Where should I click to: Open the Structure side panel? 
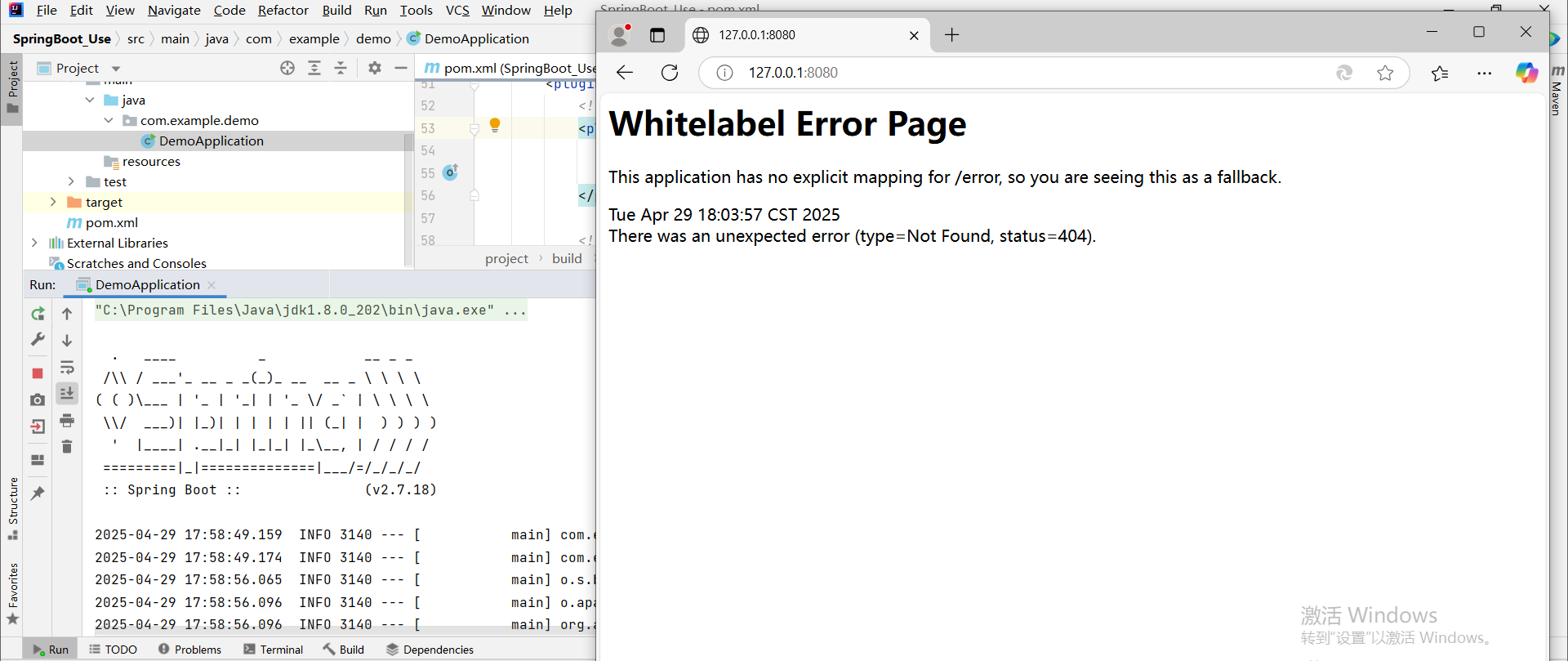pos(12,508)
